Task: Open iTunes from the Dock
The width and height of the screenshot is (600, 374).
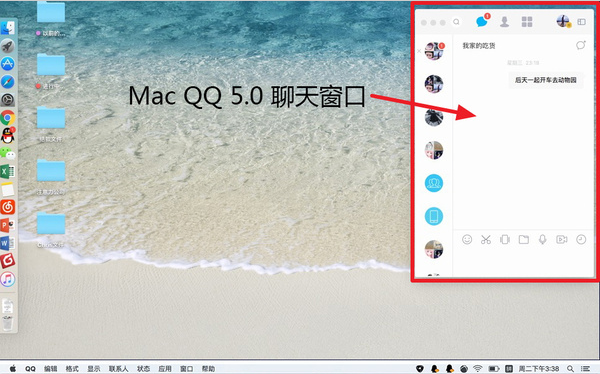Action: 7,279
